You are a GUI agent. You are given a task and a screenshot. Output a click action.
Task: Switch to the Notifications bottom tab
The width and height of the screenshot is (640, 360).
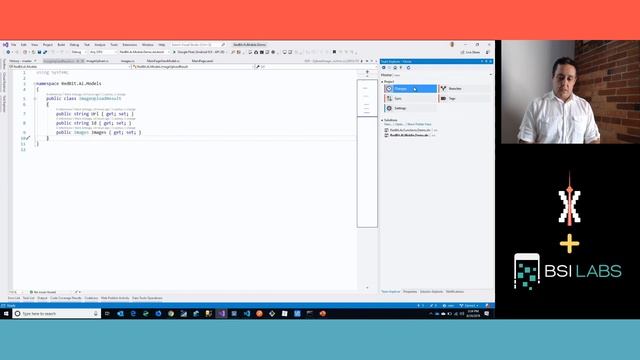(455, 292)
